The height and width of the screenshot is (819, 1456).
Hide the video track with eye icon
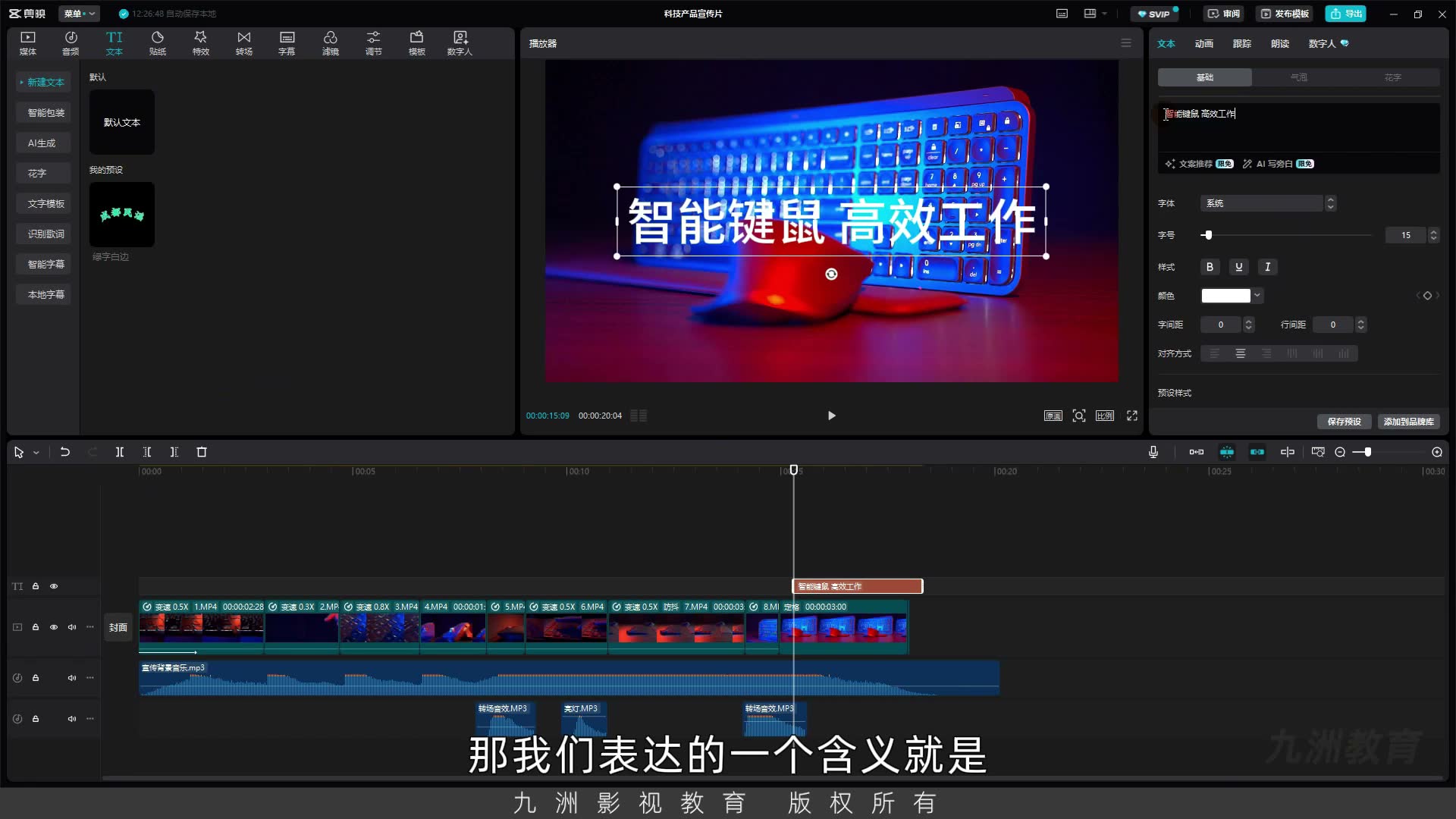(54, 627)
